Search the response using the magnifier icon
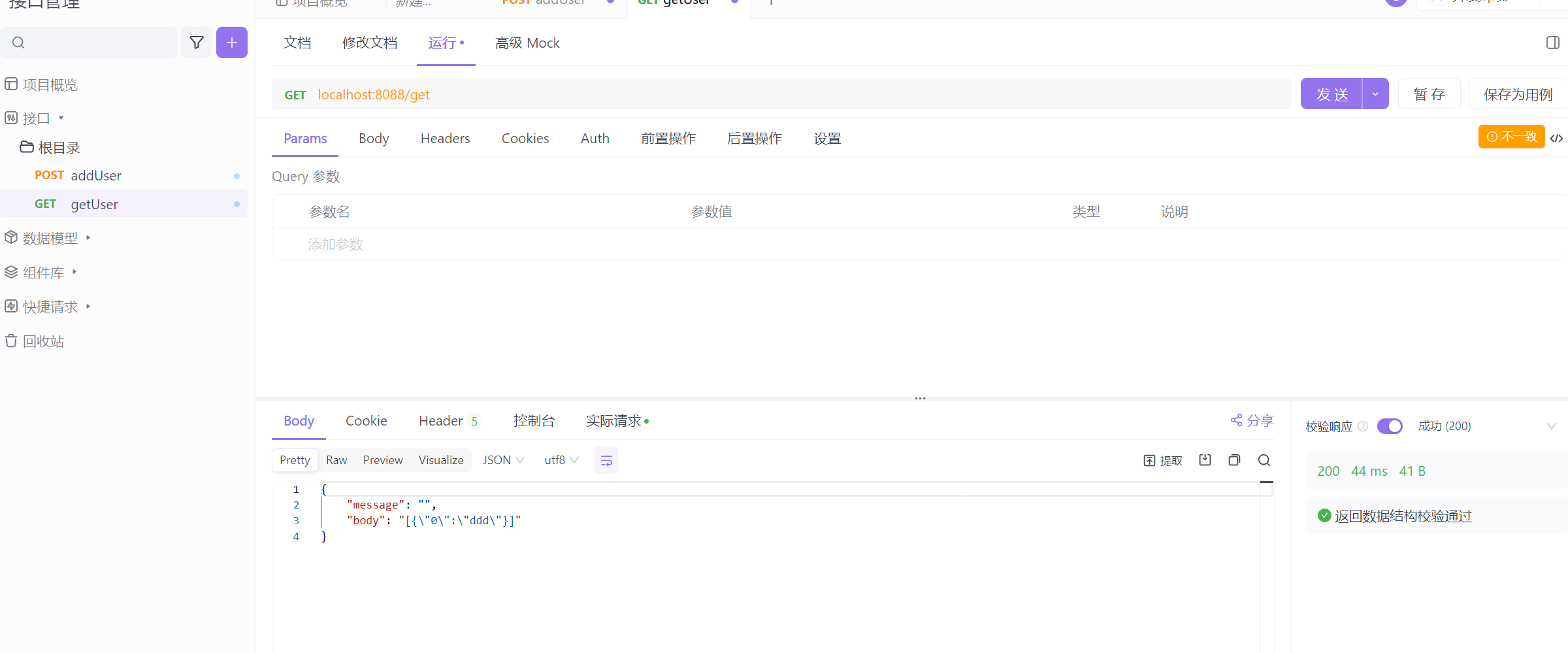1568x653 pixels. click(1264, 460)
